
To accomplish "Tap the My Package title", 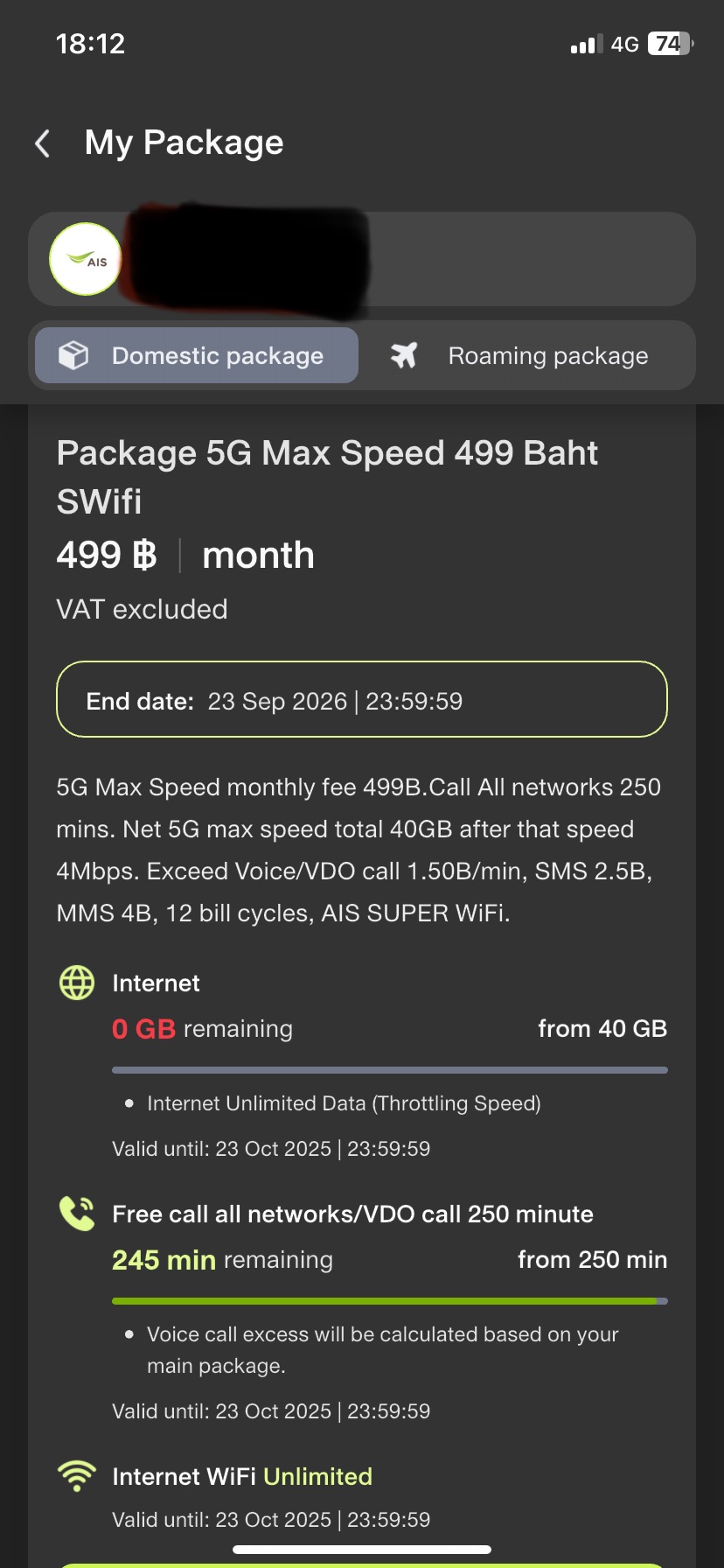I will (184, 143).
